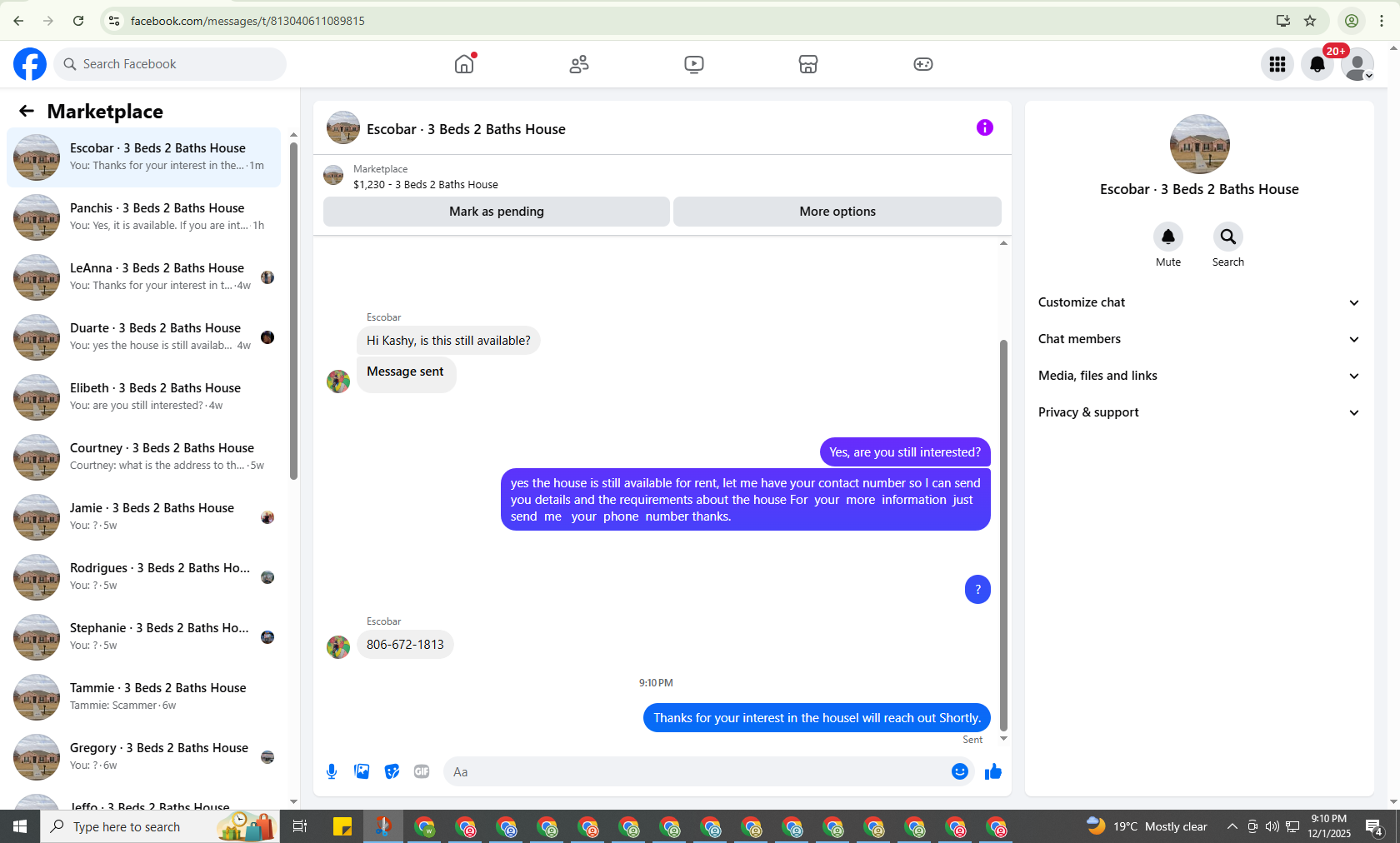Open Task View on the taskbar

[300, 826]
